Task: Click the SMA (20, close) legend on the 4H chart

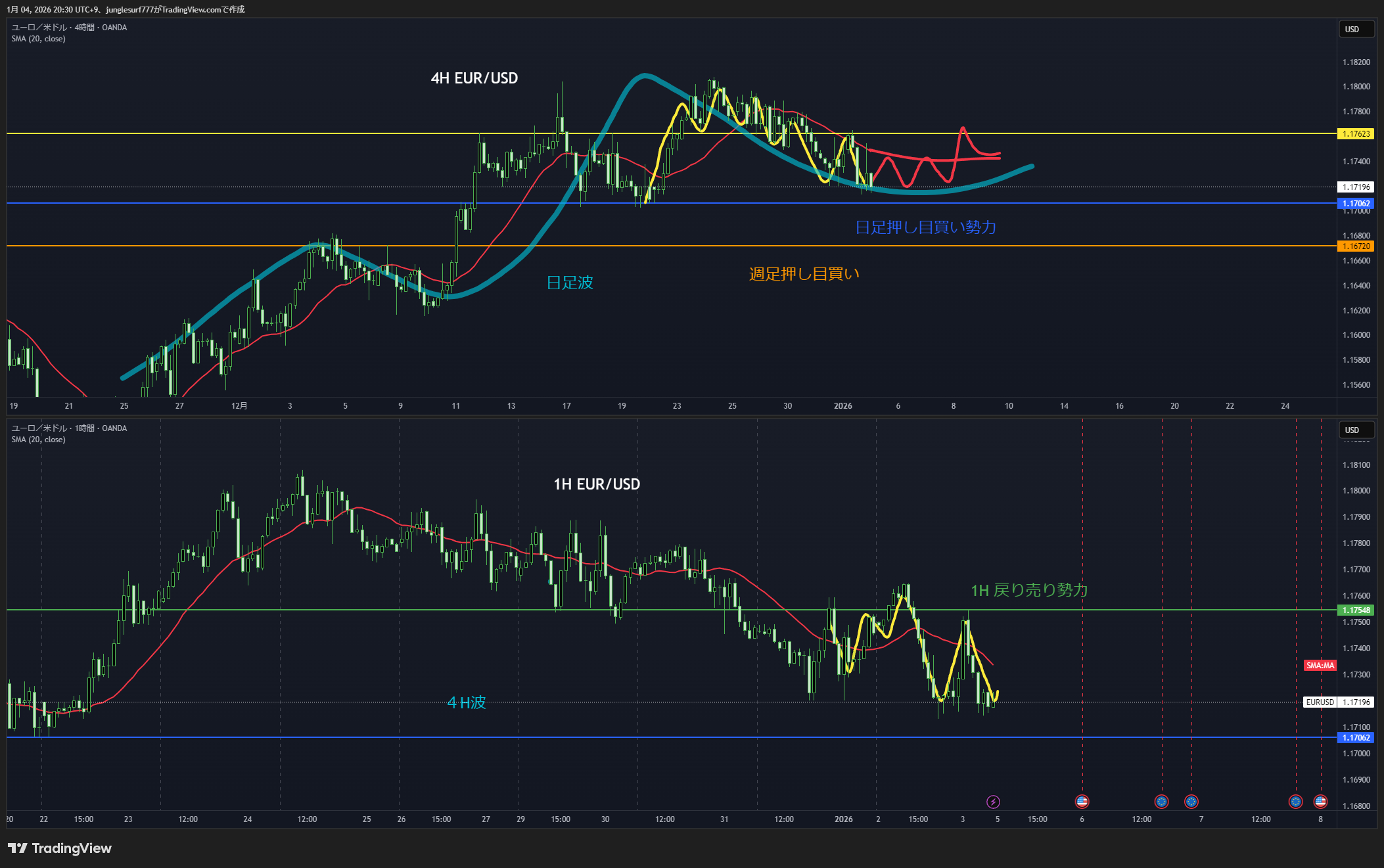Action: (38, 39)
